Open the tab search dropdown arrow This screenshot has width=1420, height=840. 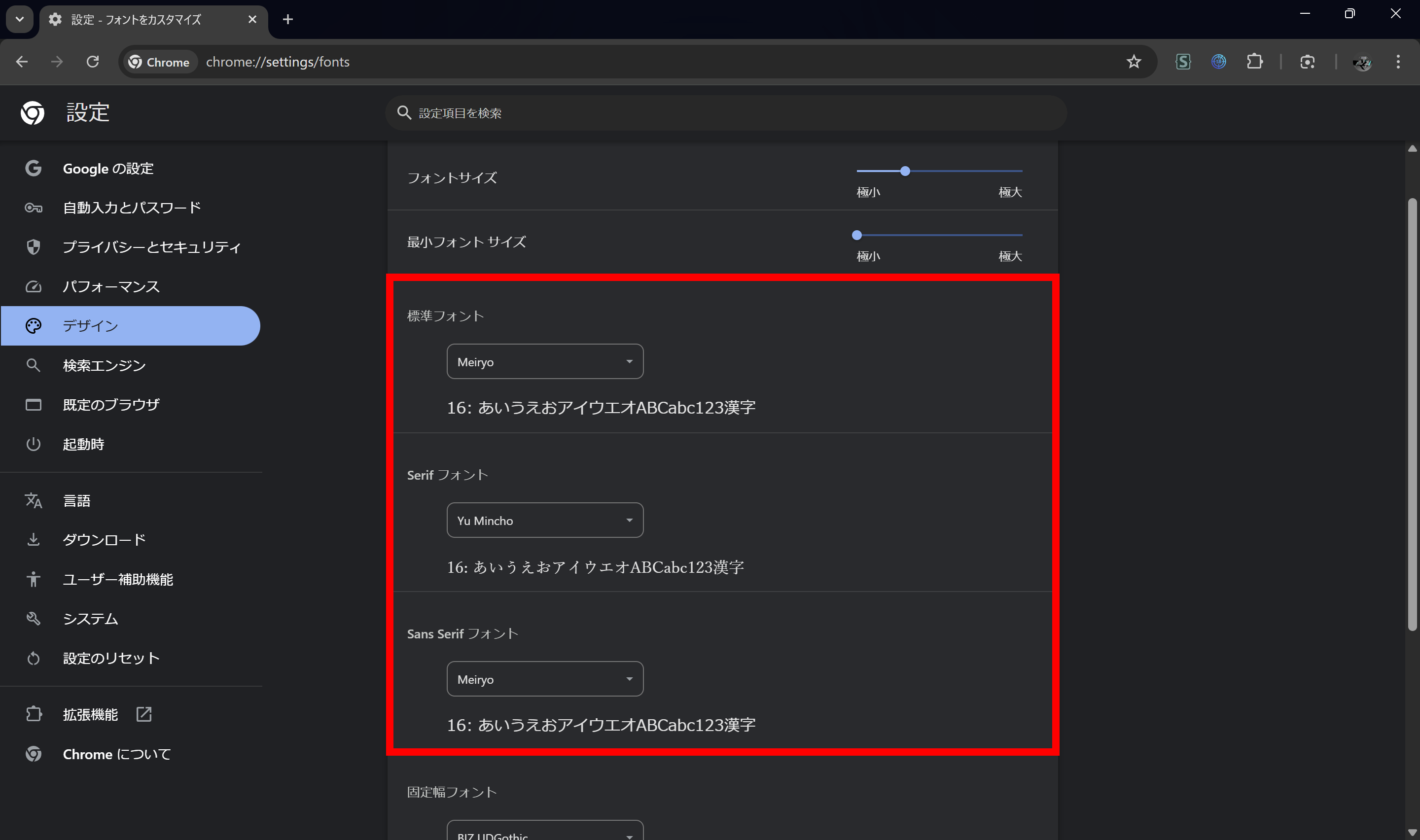point(20,19)
